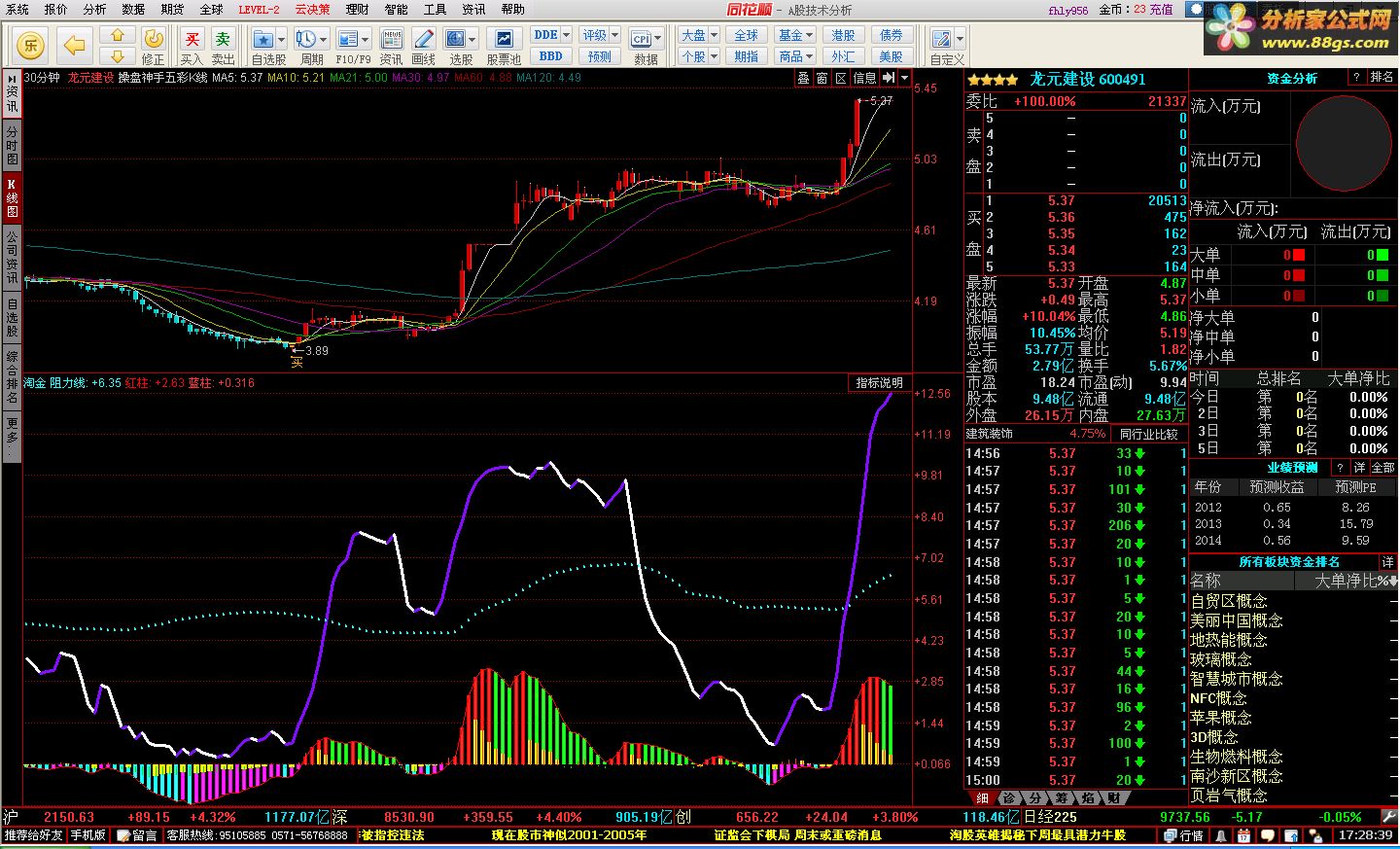
Task: Expand the 自选股 dropdown arrow
Action: [x=282, y=40]
